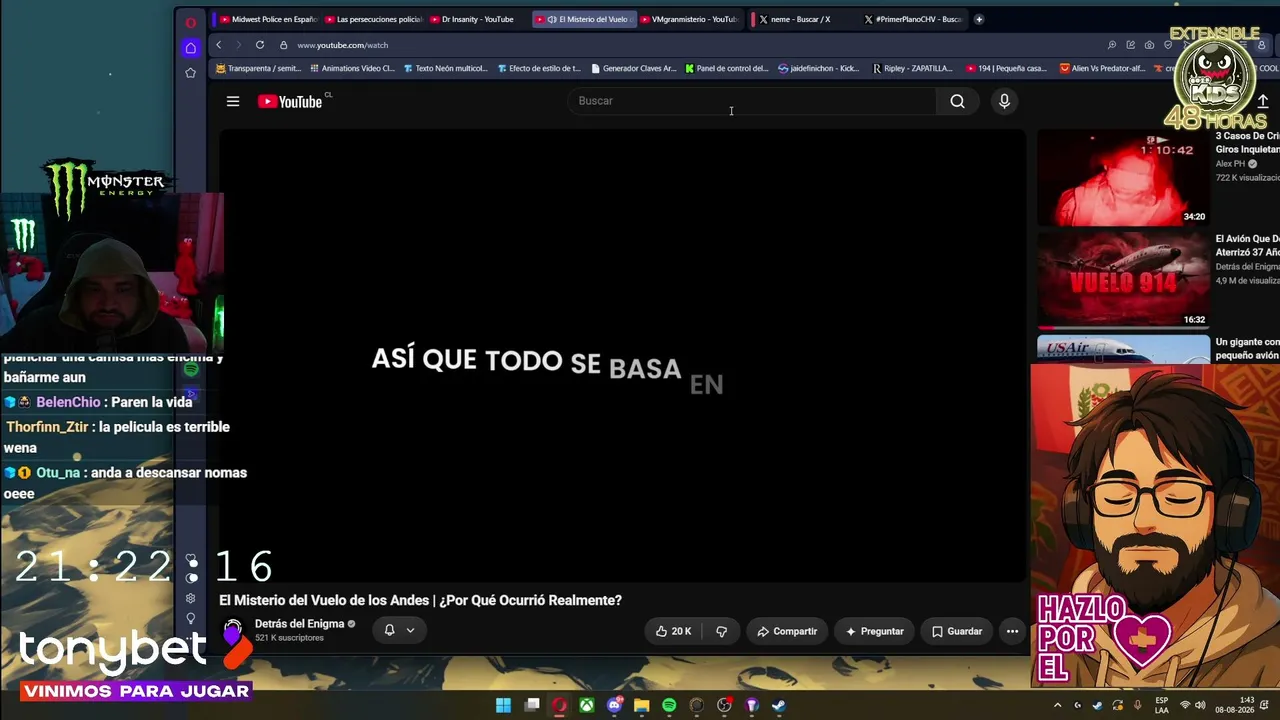Switch to the Las persecuciones policiales tab
The width and height of the screenshot is (1280, 720).
[374, 19]
